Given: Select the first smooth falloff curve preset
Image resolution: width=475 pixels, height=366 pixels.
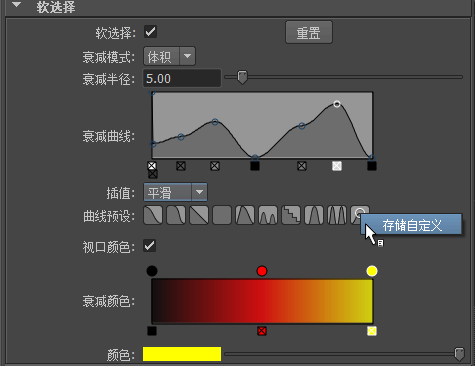Looking at the screenshot, I should point(153,215).
